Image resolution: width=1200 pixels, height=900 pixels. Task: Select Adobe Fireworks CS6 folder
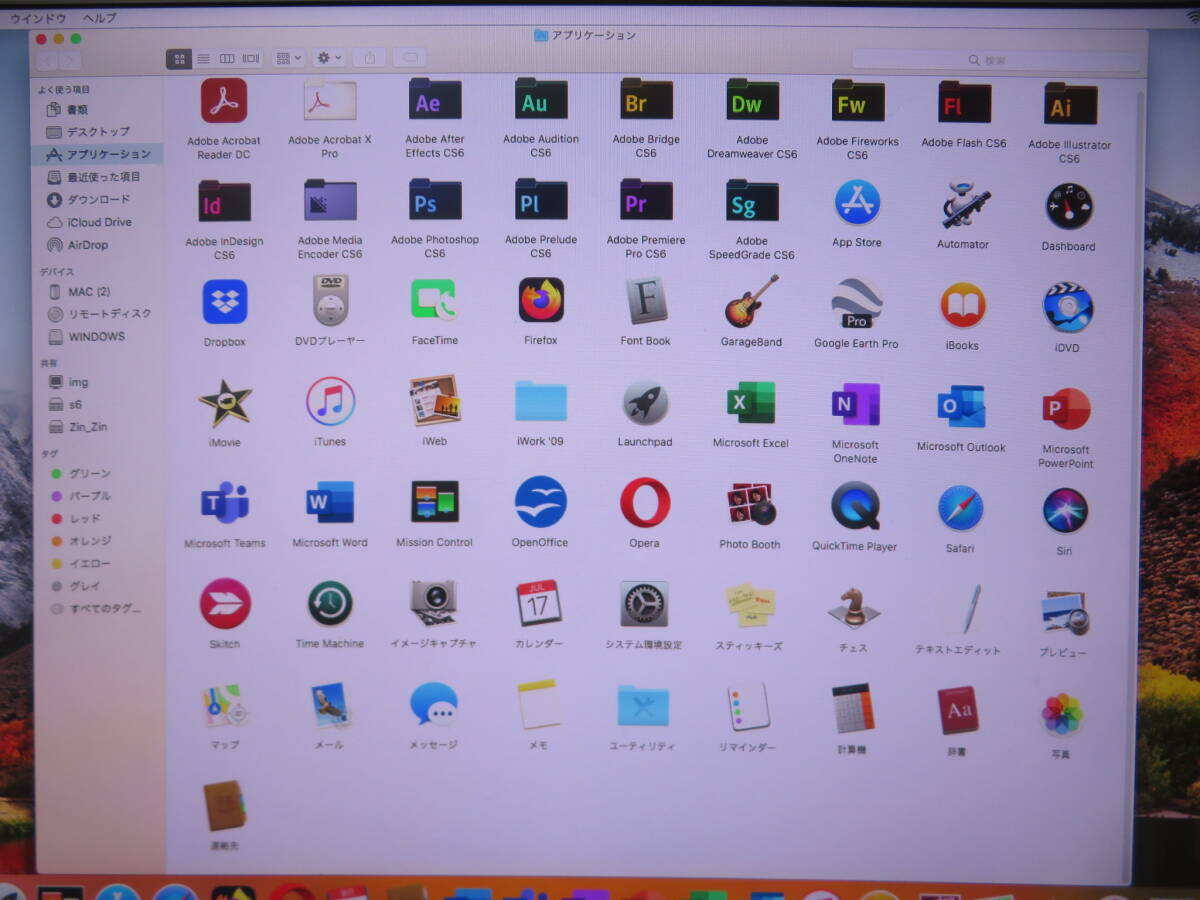858,102
